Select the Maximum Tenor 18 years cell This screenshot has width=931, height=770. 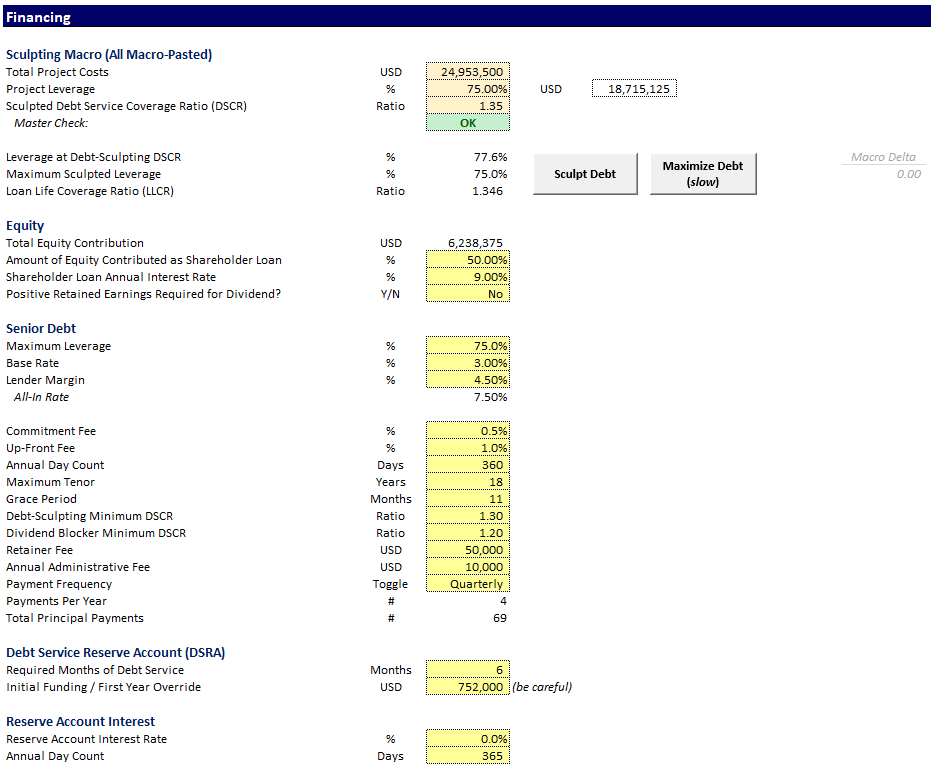[468, 482]
